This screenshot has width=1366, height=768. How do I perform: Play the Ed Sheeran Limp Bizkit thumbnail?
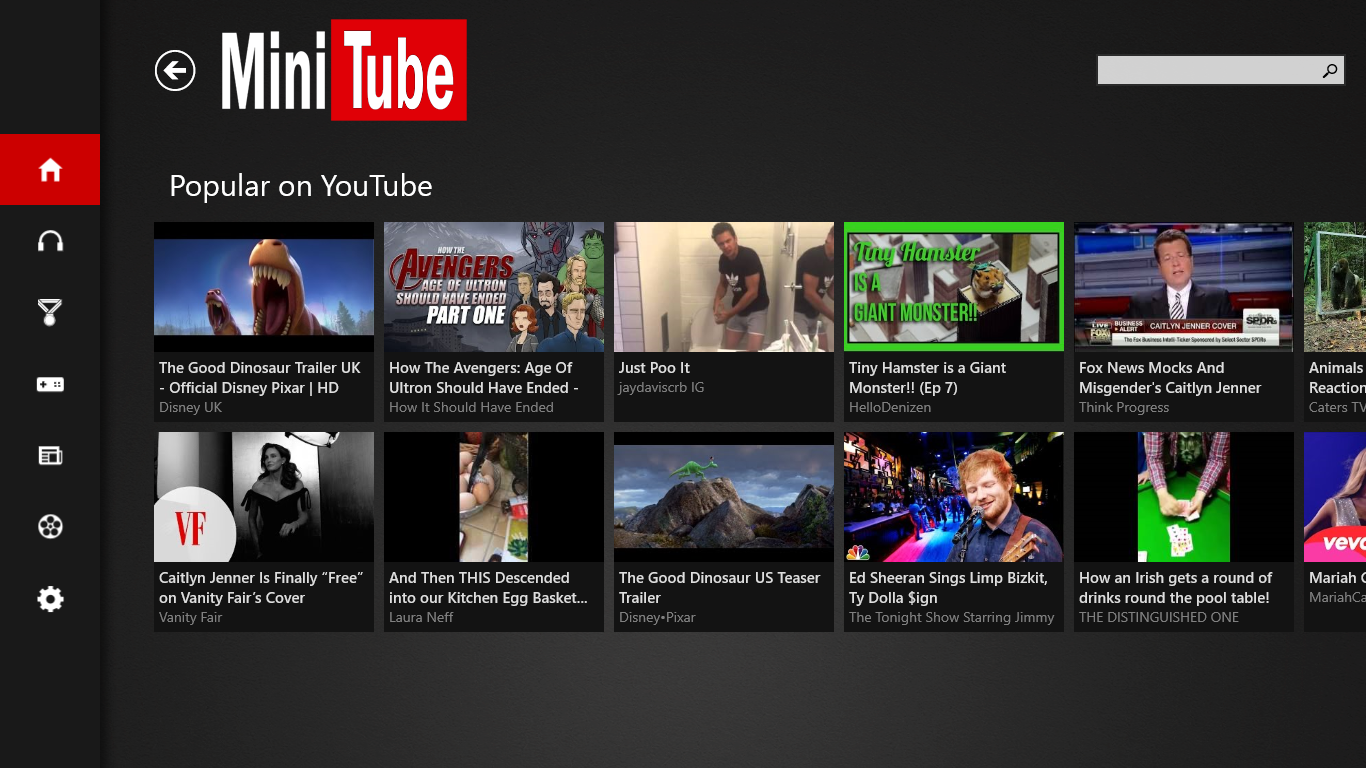pos(954,497)
